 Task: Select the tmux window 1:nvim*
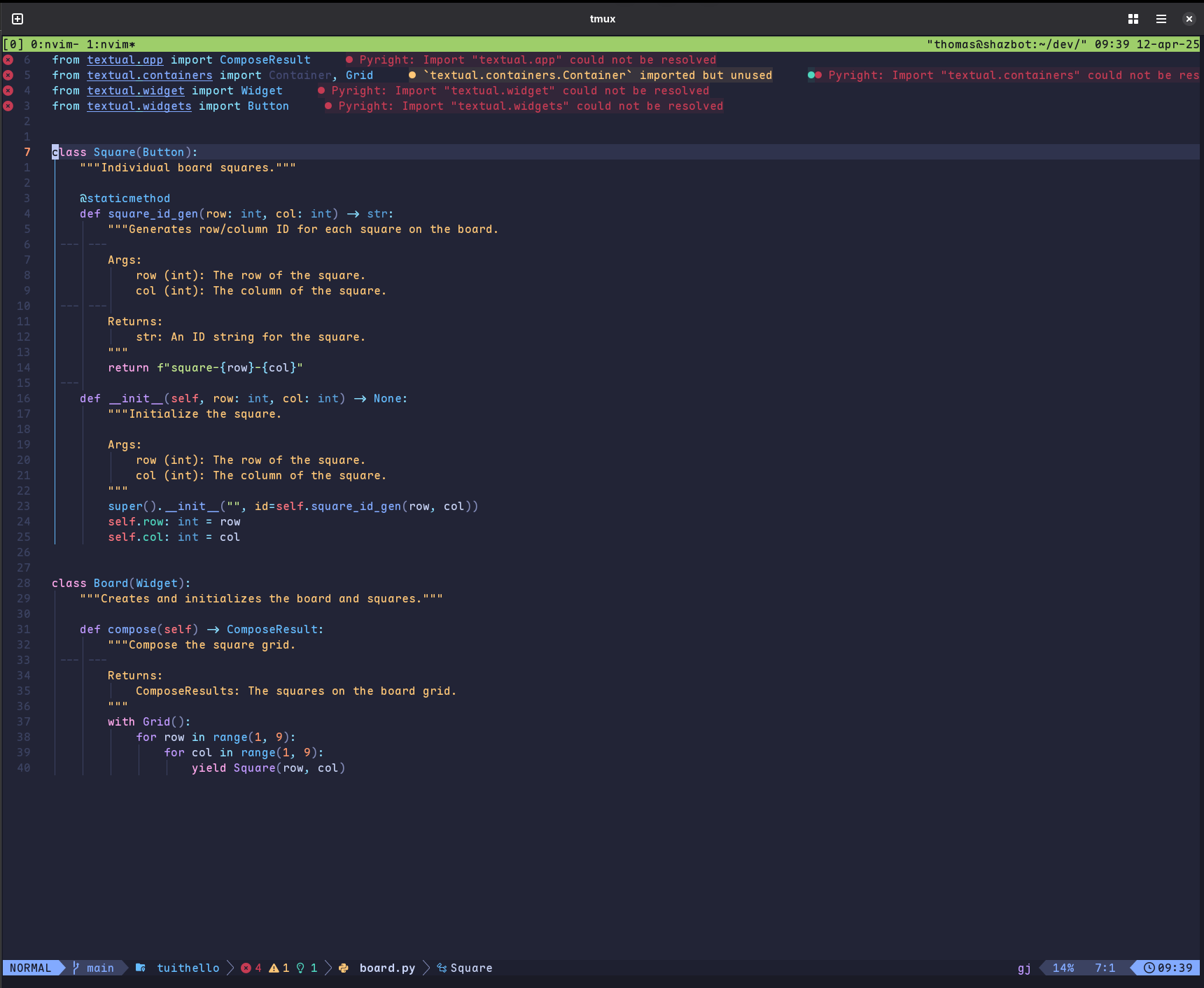coord(111,44)
